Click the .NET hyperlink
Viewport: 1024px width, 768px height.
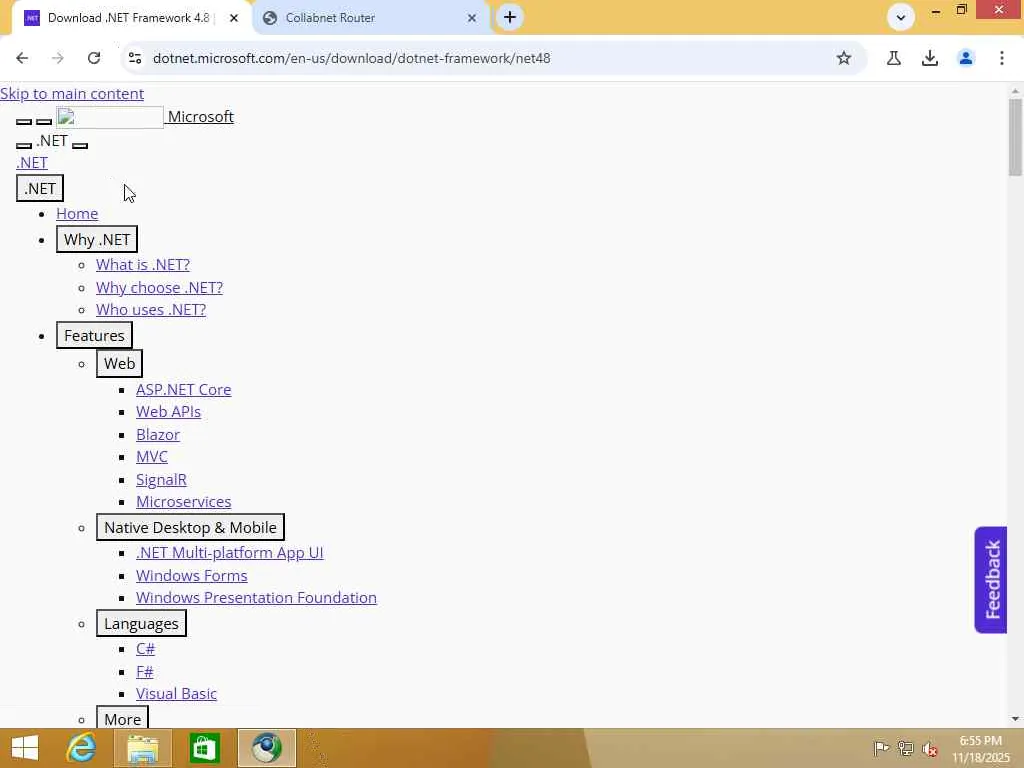pos(32,163)
